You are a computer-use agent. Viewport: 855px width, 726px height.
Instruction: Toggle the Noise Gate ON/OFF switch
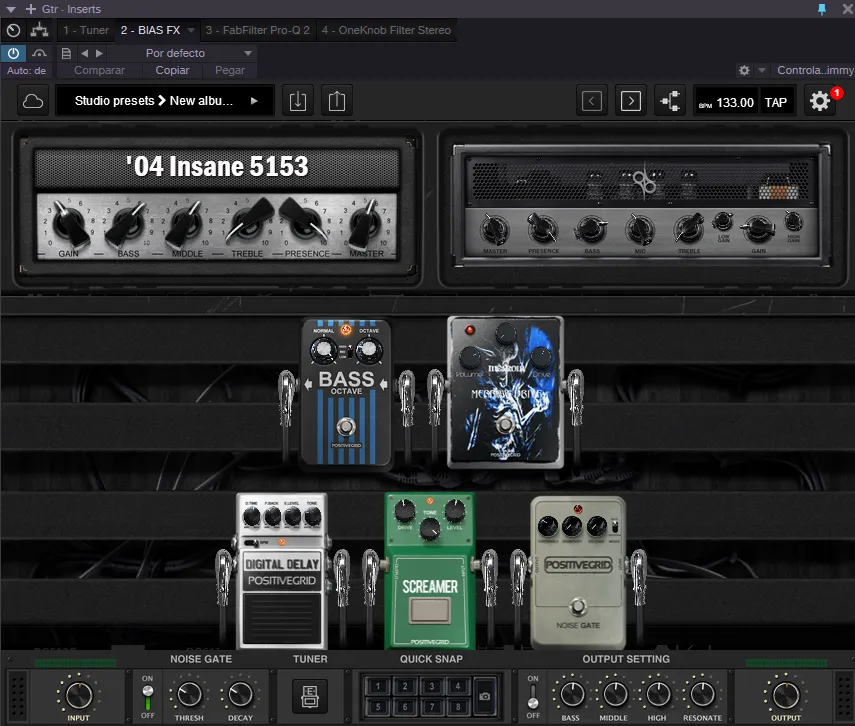coord(148,697)
